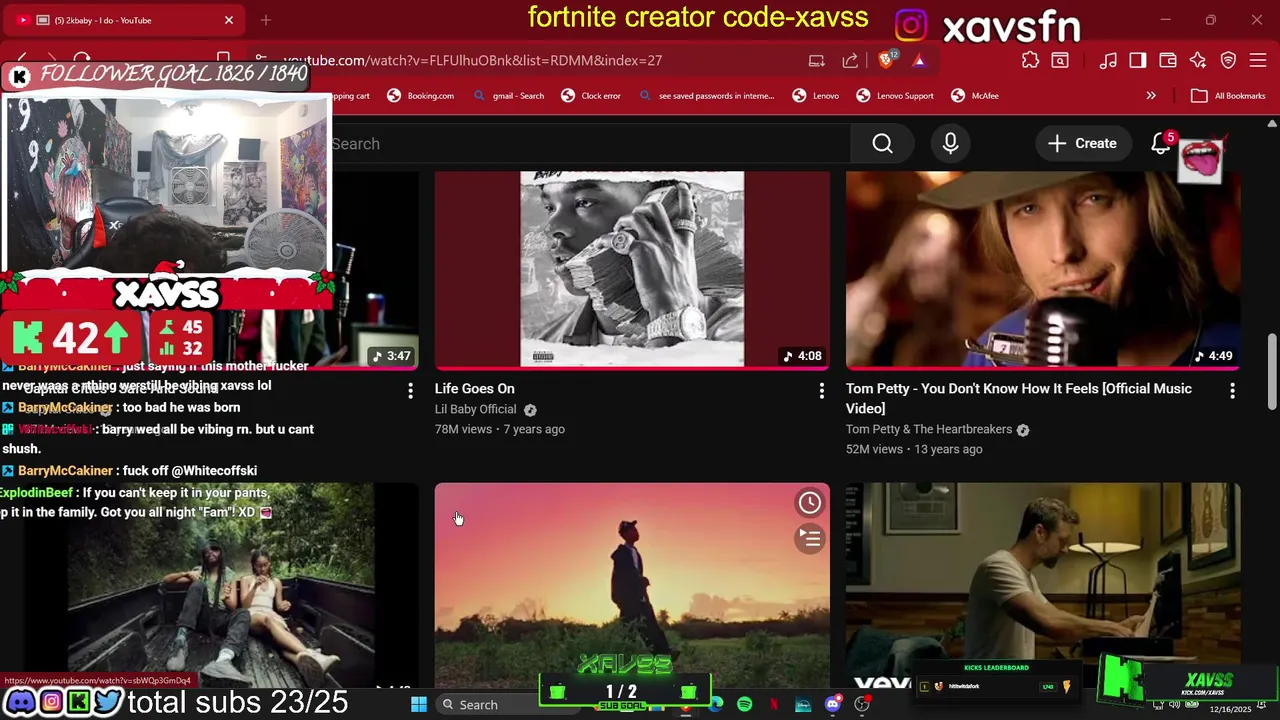1280x720 pixels.
Task: Open the Leo AI sparkle icon
Action: coord(1198,60)
